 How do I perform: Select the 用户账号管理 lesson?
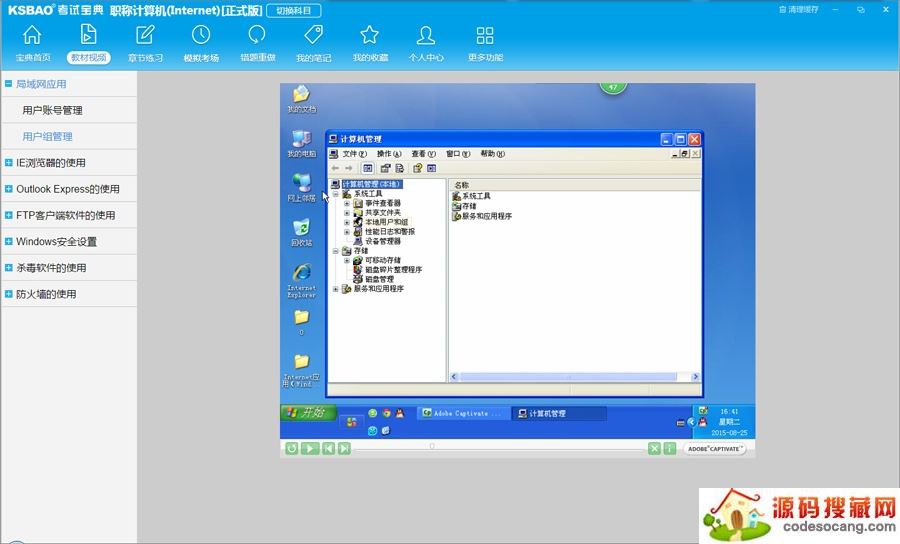(x=52, y=110)
